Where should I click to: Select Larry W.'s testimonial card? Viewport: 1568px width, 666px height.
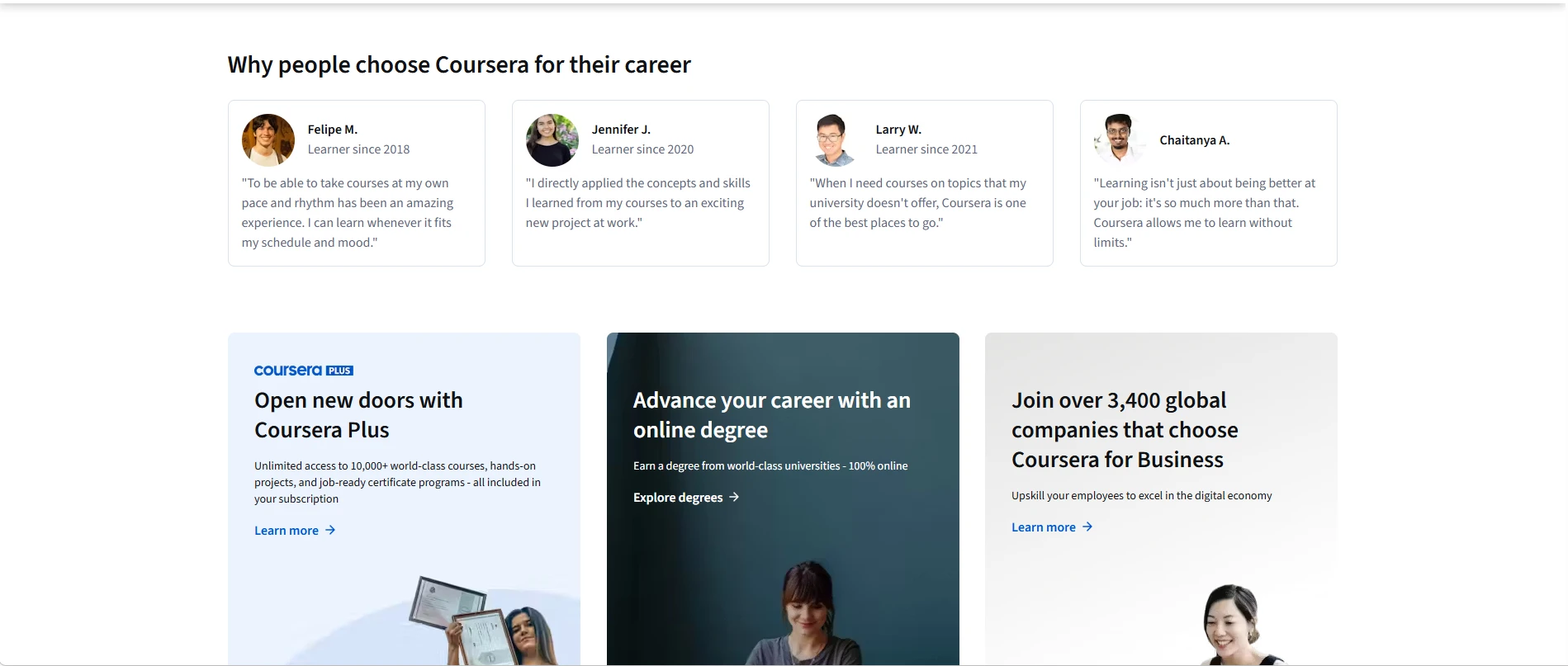coord(923,182)
